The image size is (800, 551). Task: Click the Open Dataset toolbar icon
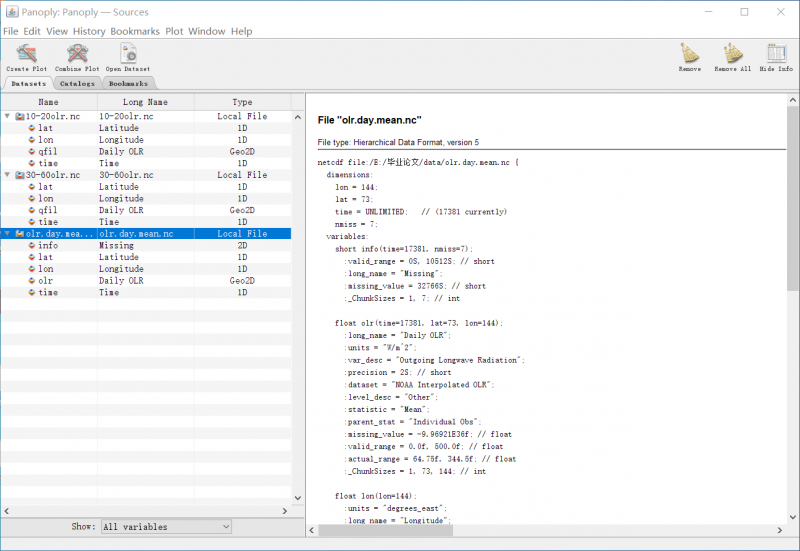[128, 56]
